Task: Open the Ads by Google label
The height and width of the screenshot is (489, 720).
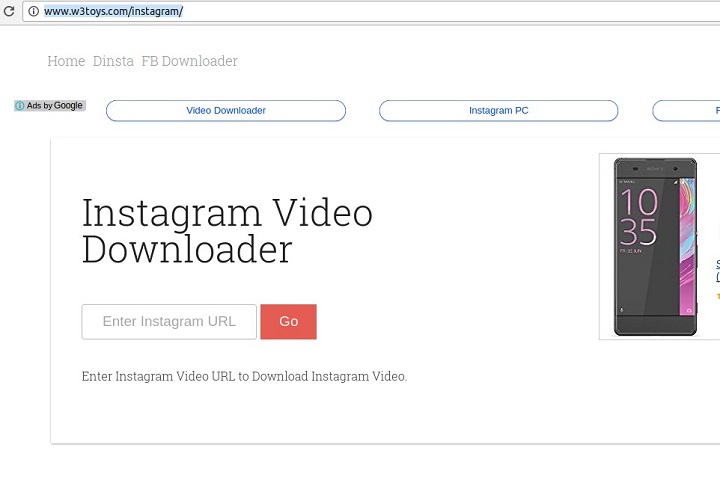Action: click(x=50, y=106)
